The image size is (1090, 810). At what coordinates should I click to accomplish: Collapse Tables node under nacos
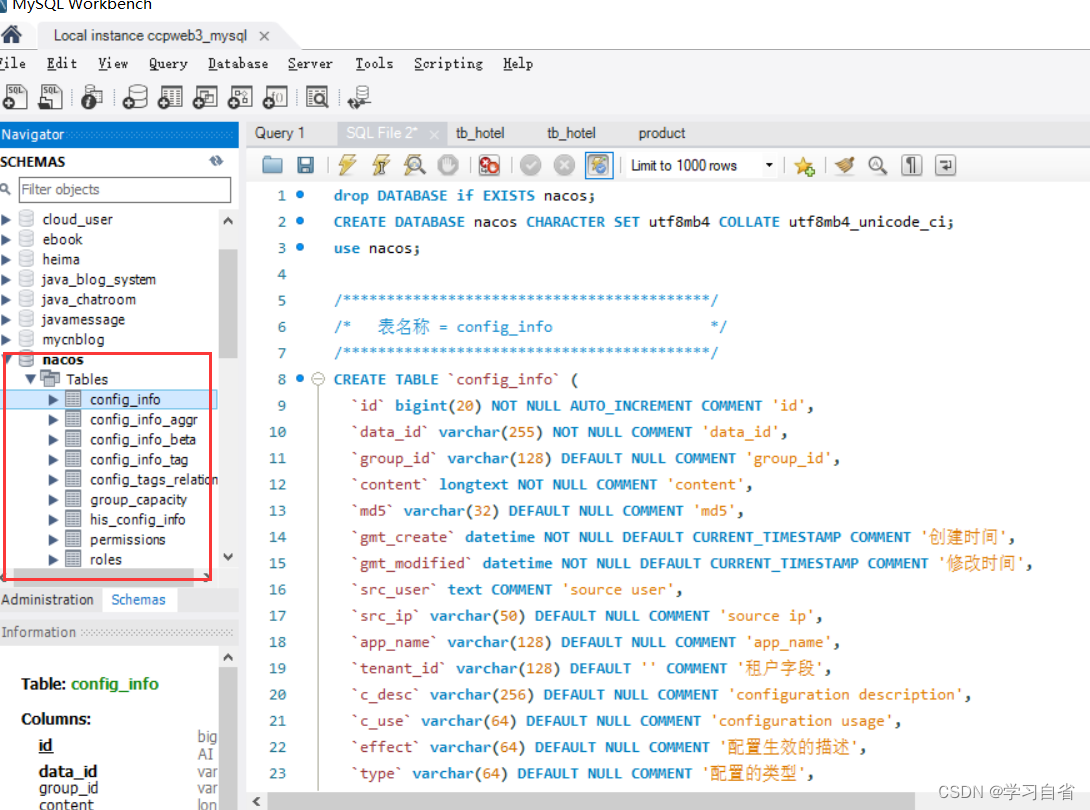(x=31, y=379)
